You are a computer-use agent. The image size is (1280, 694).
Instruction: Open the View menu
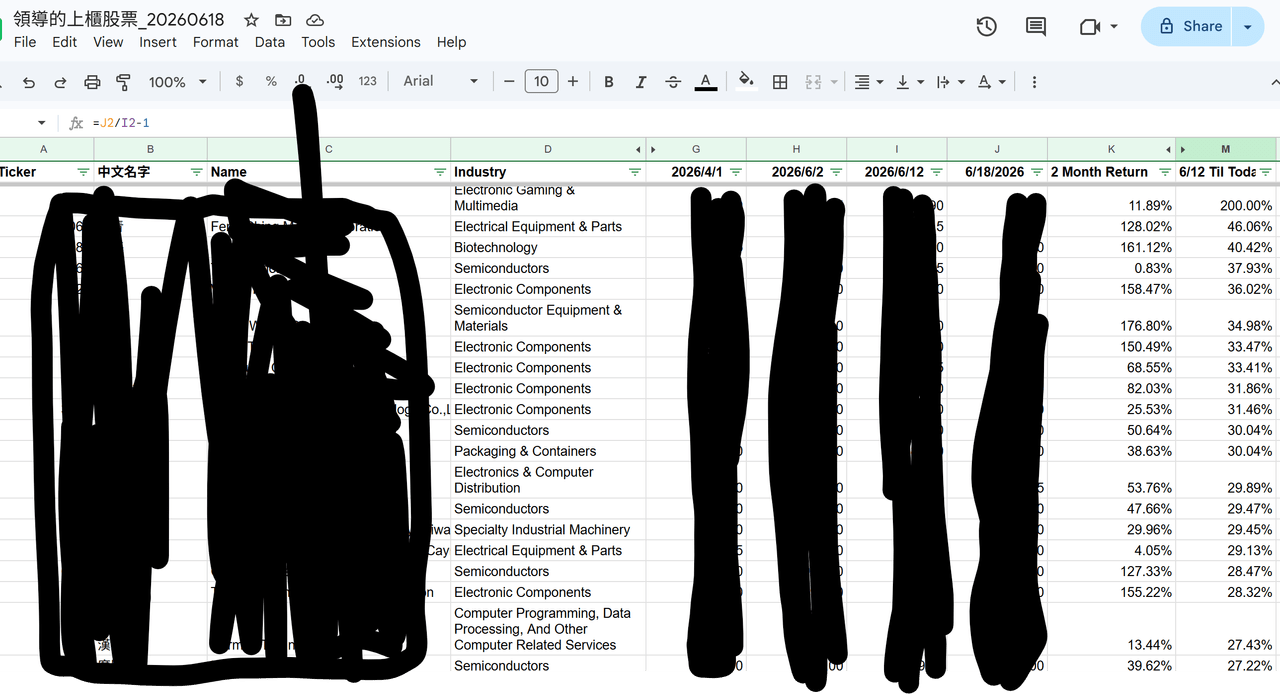point(108,42)
